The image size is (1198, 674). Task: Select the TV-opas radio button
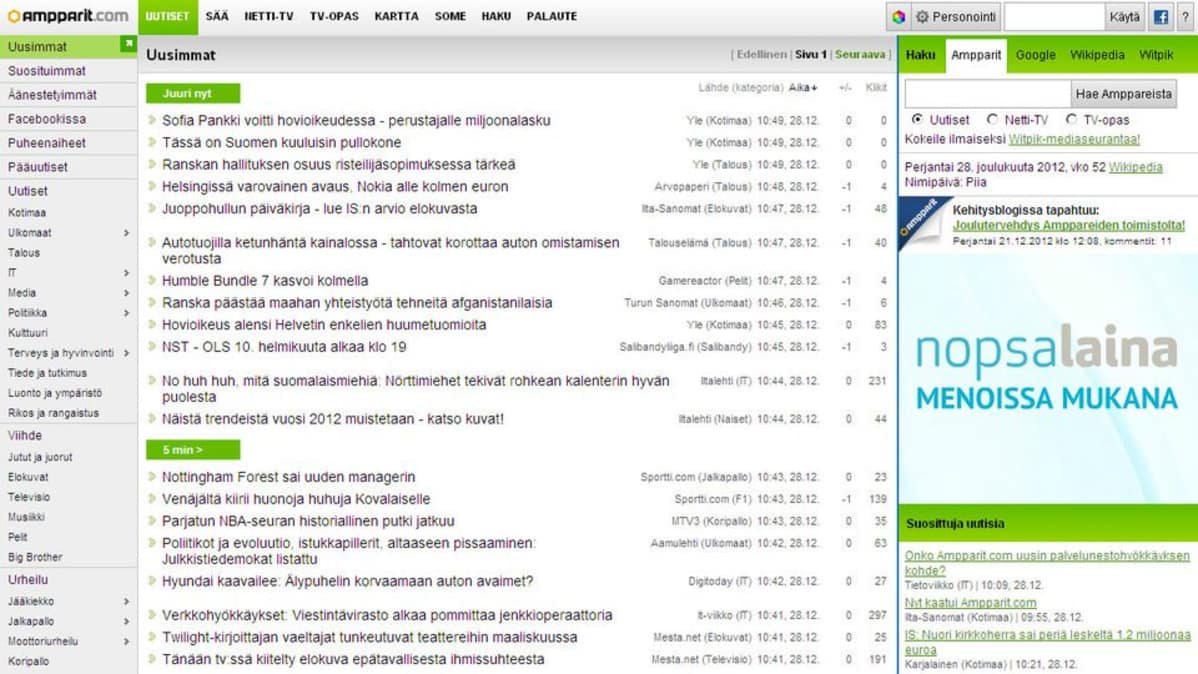pos(1071,119)
